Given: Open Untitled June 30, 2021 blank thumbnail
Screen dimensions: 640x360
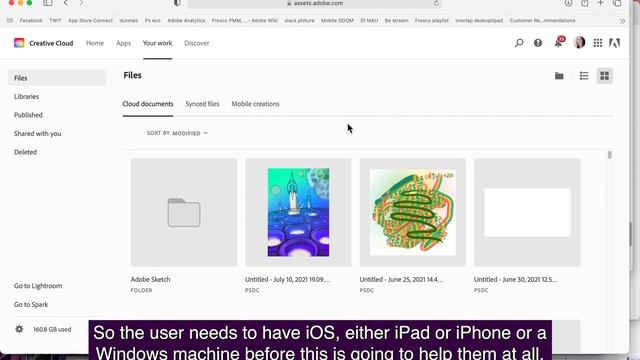Looking at the screenshot, I should (x=527, y=212).
